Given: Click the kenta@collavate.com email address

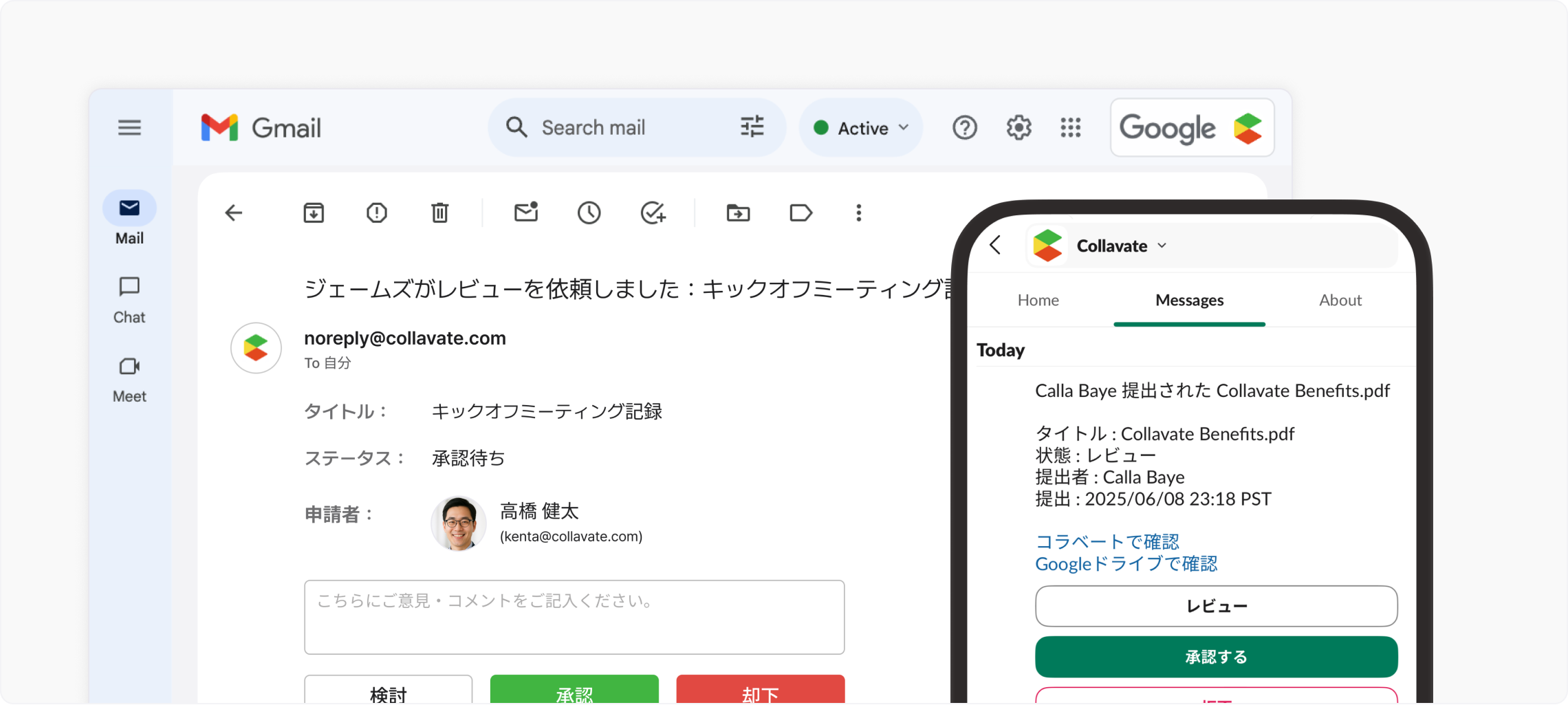Looking at the screenshot, I should pos(571,537).
